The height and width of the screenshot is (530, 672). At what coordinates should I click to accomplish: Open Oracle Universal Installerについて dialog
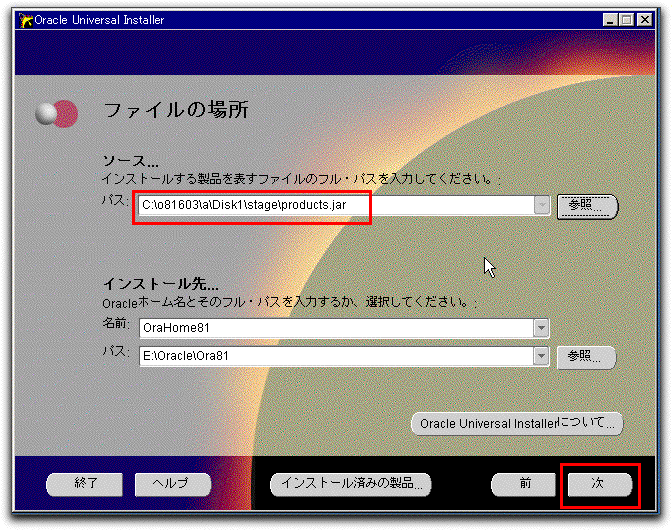coord(517,423)
